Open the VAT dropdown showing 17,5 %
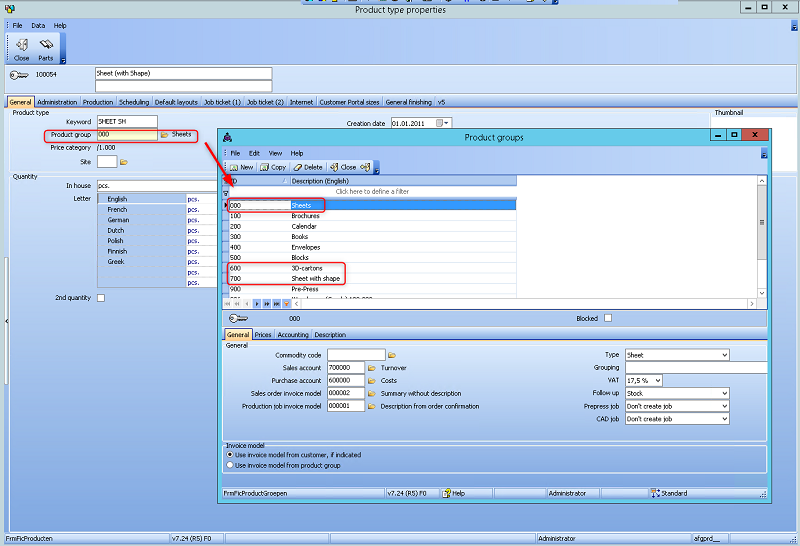 pos(658,381)
